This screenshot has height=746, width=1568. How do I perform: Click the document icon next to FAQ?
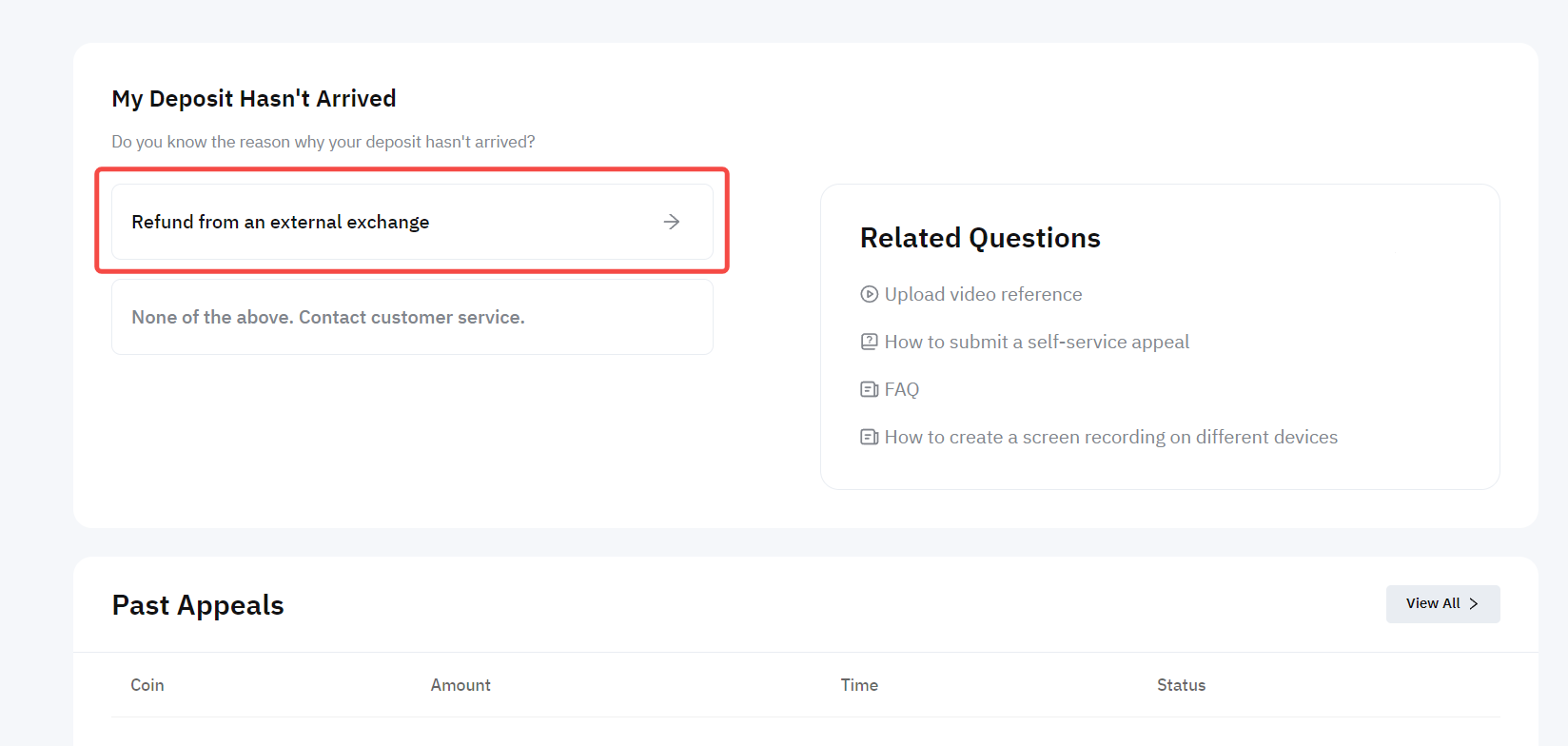[869, 389]
